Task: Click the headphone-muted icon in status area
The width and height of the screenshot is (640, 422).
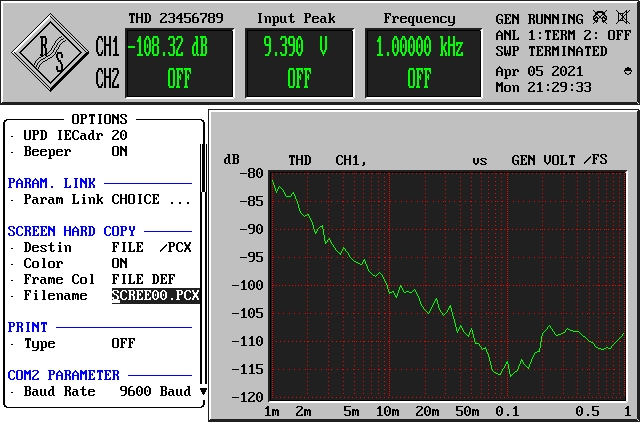Action: [x=600, y=17]
